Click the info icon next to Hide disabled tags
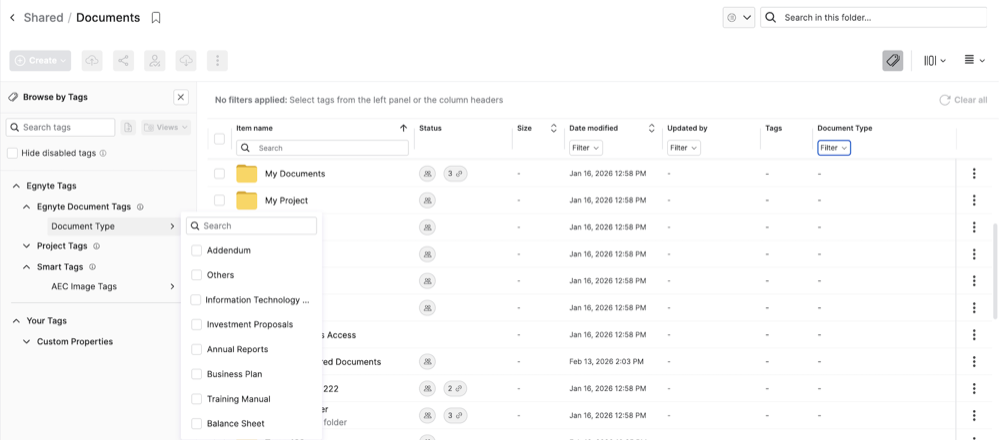Image resolution: width=999 pixels, height=440 pixels. point(103,153)
